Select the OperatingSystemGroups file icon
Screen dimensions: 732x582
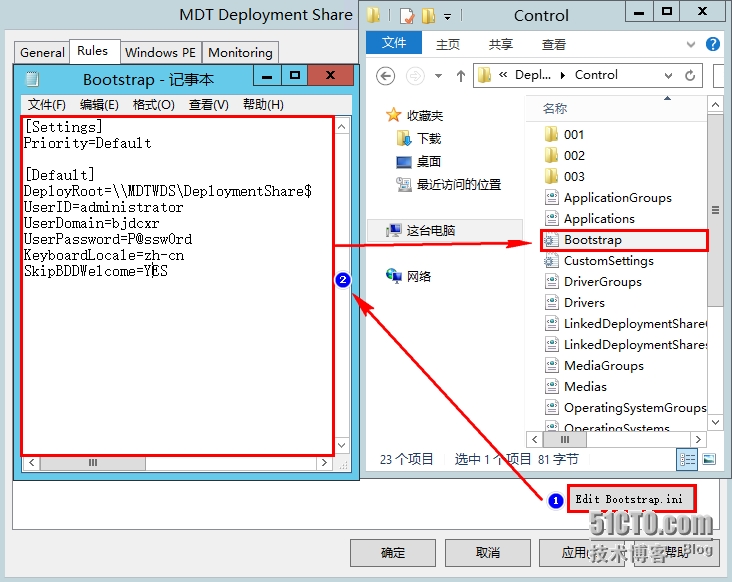[551, 407]
